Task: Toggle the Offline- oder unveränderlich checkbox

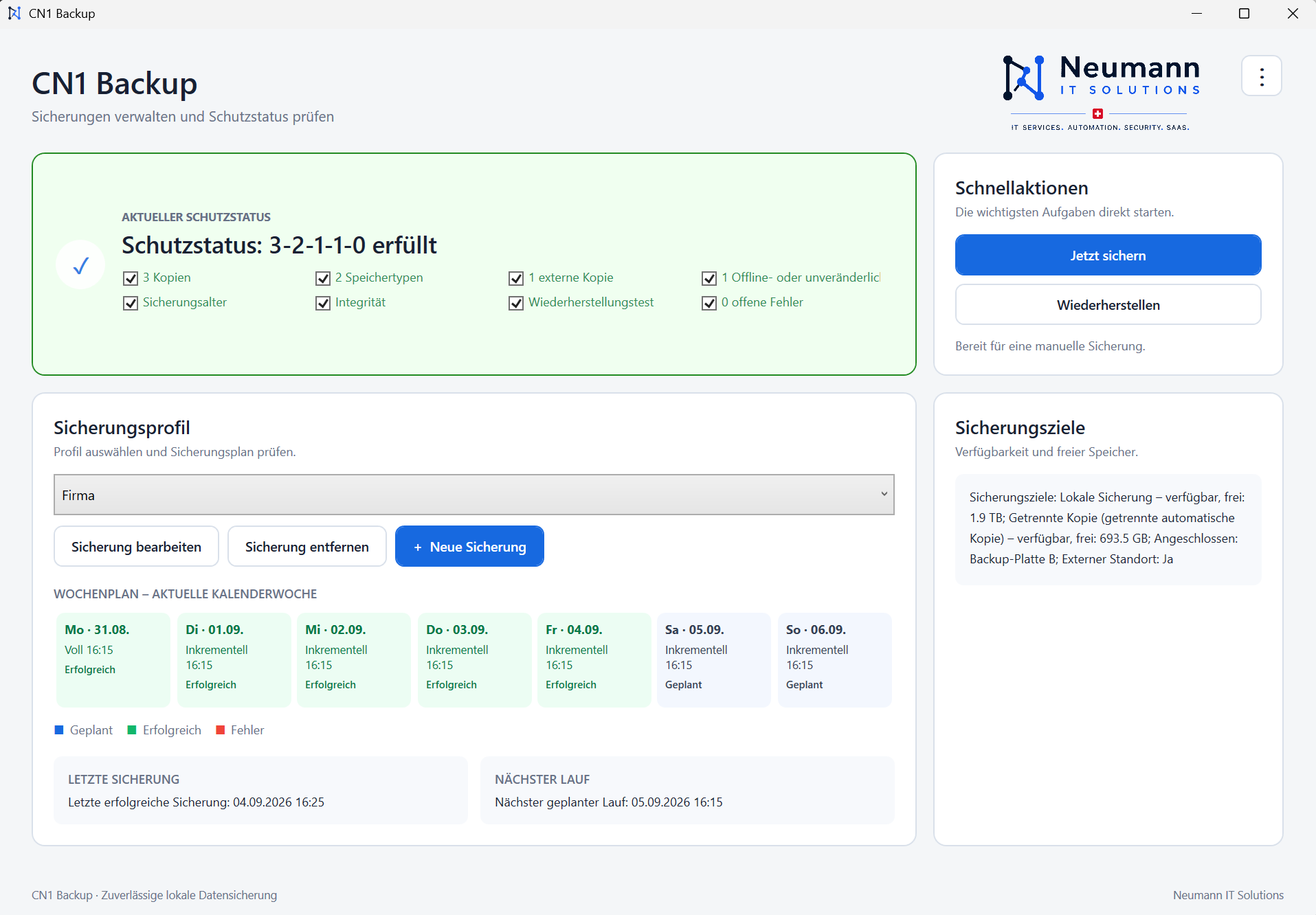Action: click(709, 278)
